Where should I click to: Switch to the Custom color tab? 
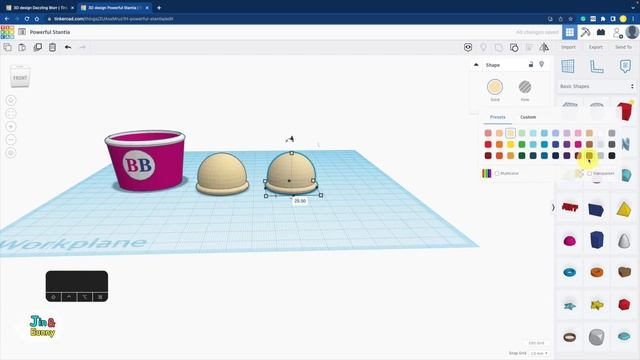coord(528,117)
